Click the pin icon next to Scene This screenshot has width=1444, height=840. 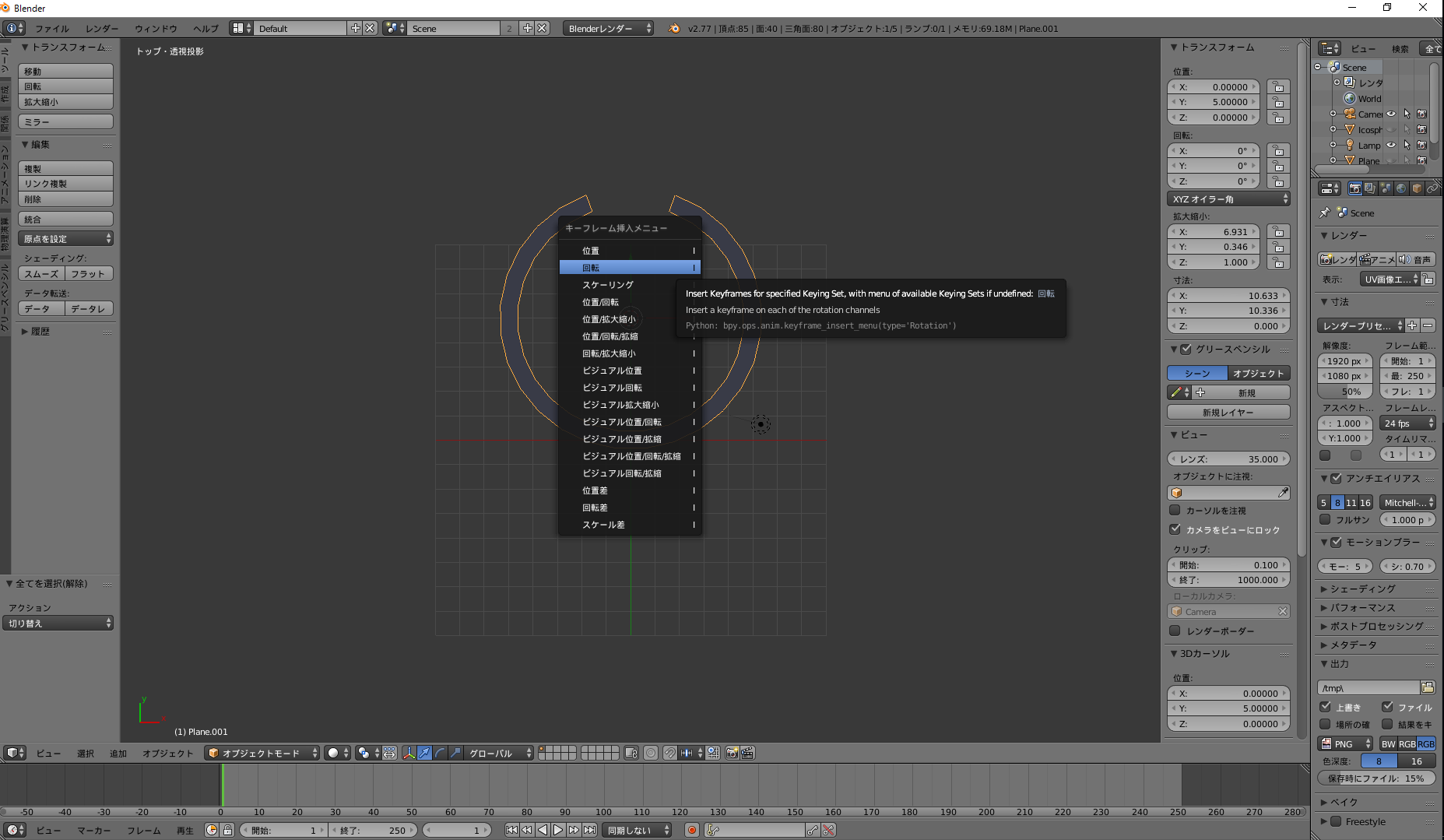pyautogui.click(x=1325, y=213)
